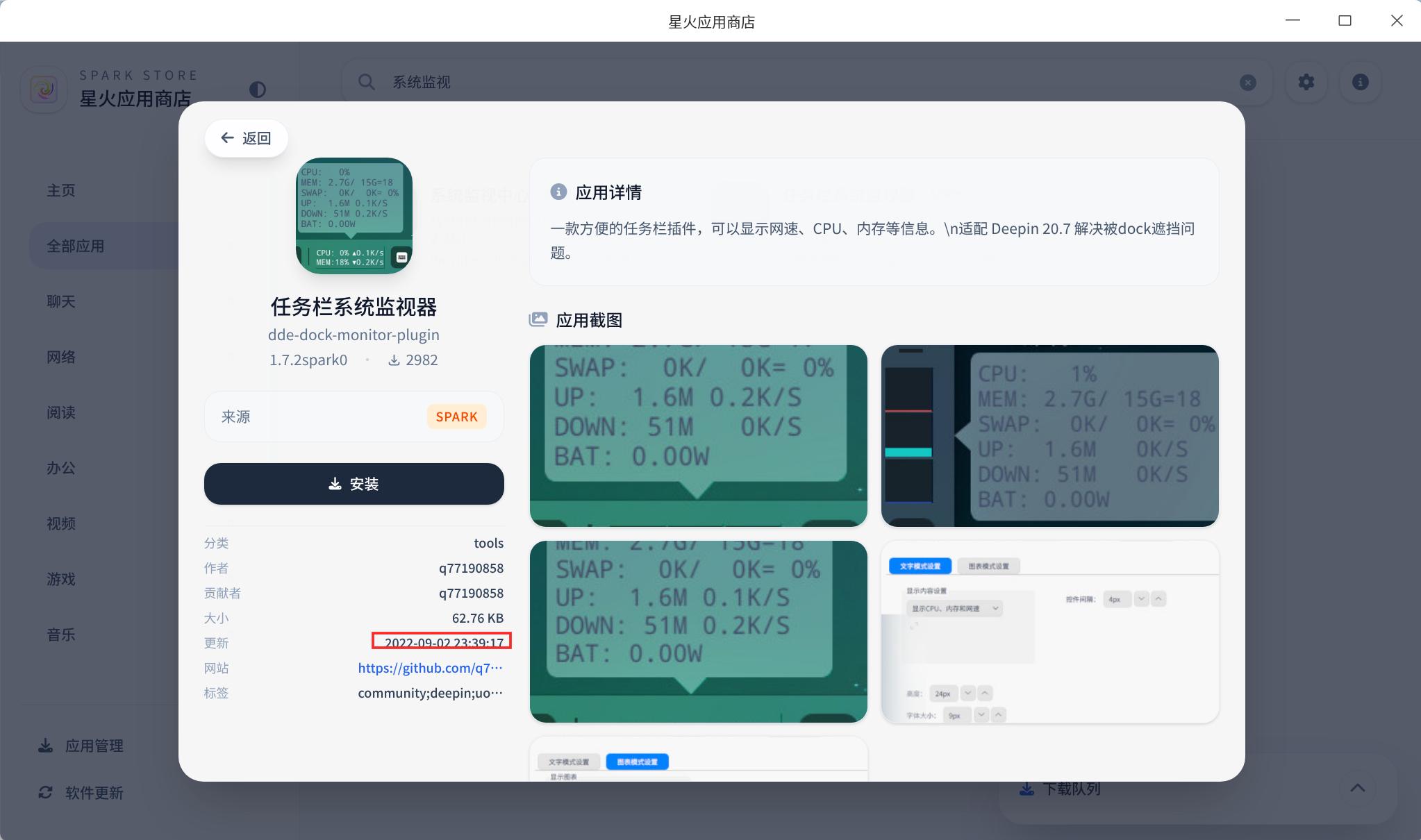Open the screenshot showing CPU 1%
This screenshot has height=840, width=1421.
pos(1050,436)
